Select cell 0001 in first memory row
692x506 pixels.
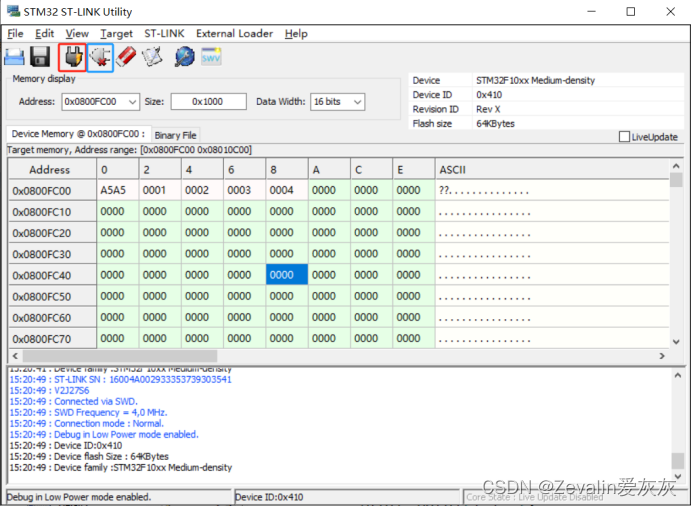[x=160, y=190]
